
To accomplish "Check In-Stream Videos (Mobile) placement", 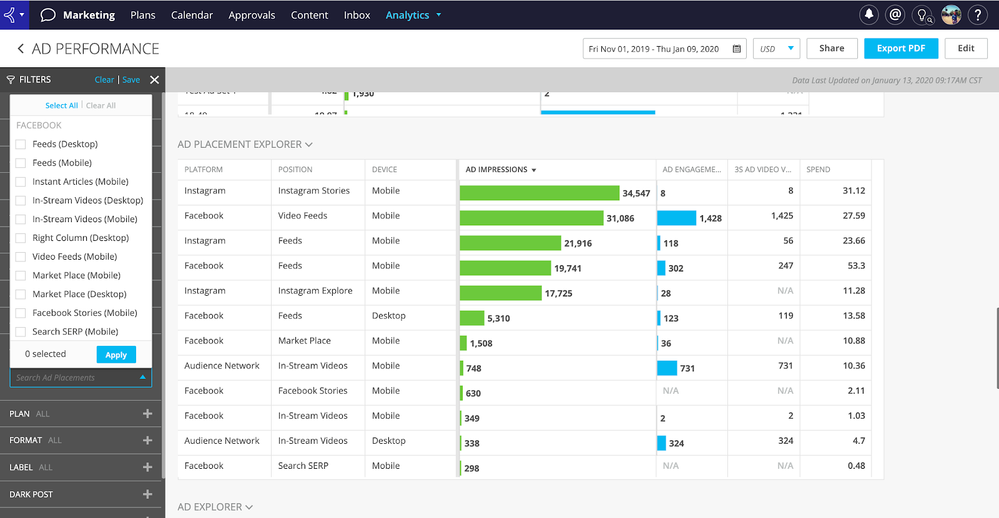I will click(x=20, y=219).
